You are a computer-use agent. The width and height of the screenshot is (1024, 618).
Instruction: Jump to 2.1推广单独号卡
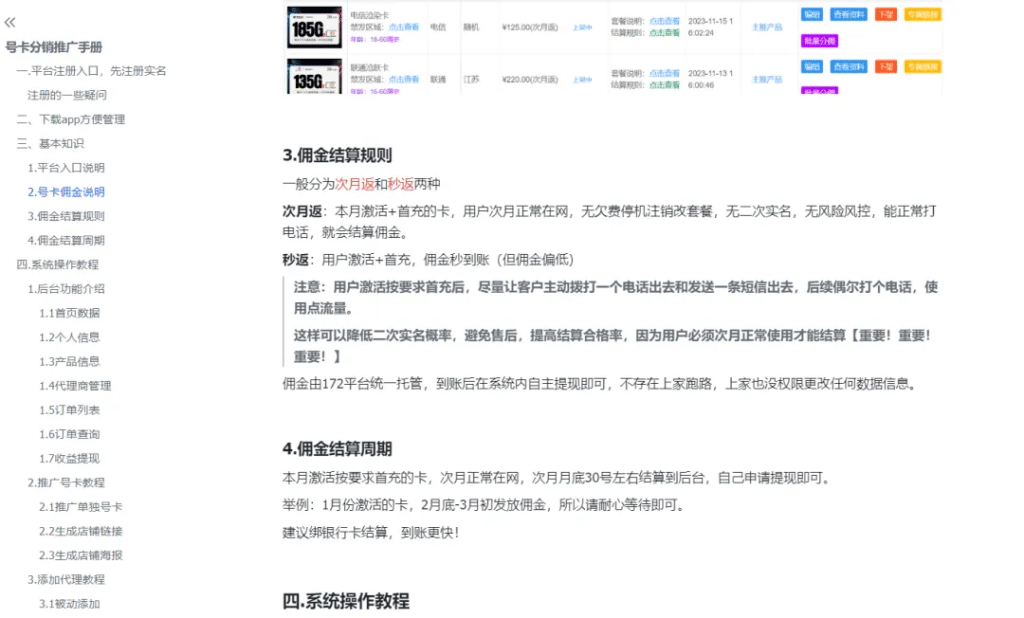80,506
